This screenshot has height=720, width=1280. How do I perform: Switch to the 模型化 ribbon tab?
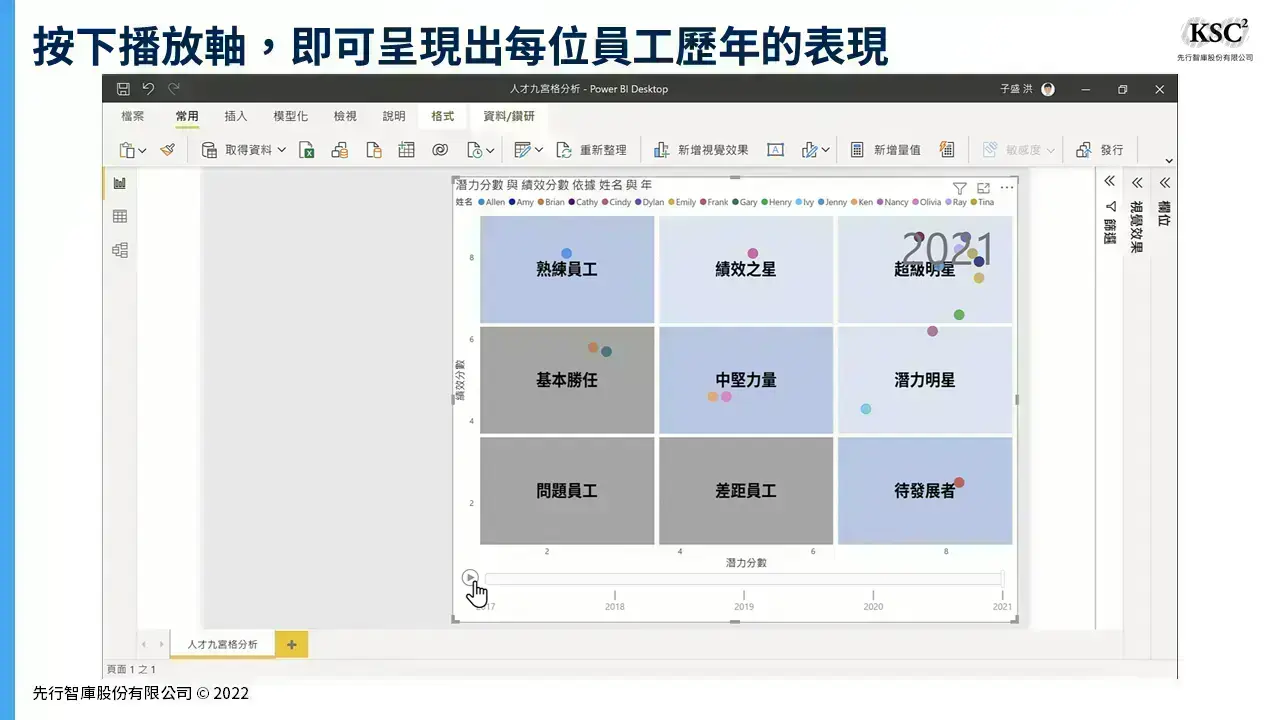pyautogui.click(x=291, y=116)
